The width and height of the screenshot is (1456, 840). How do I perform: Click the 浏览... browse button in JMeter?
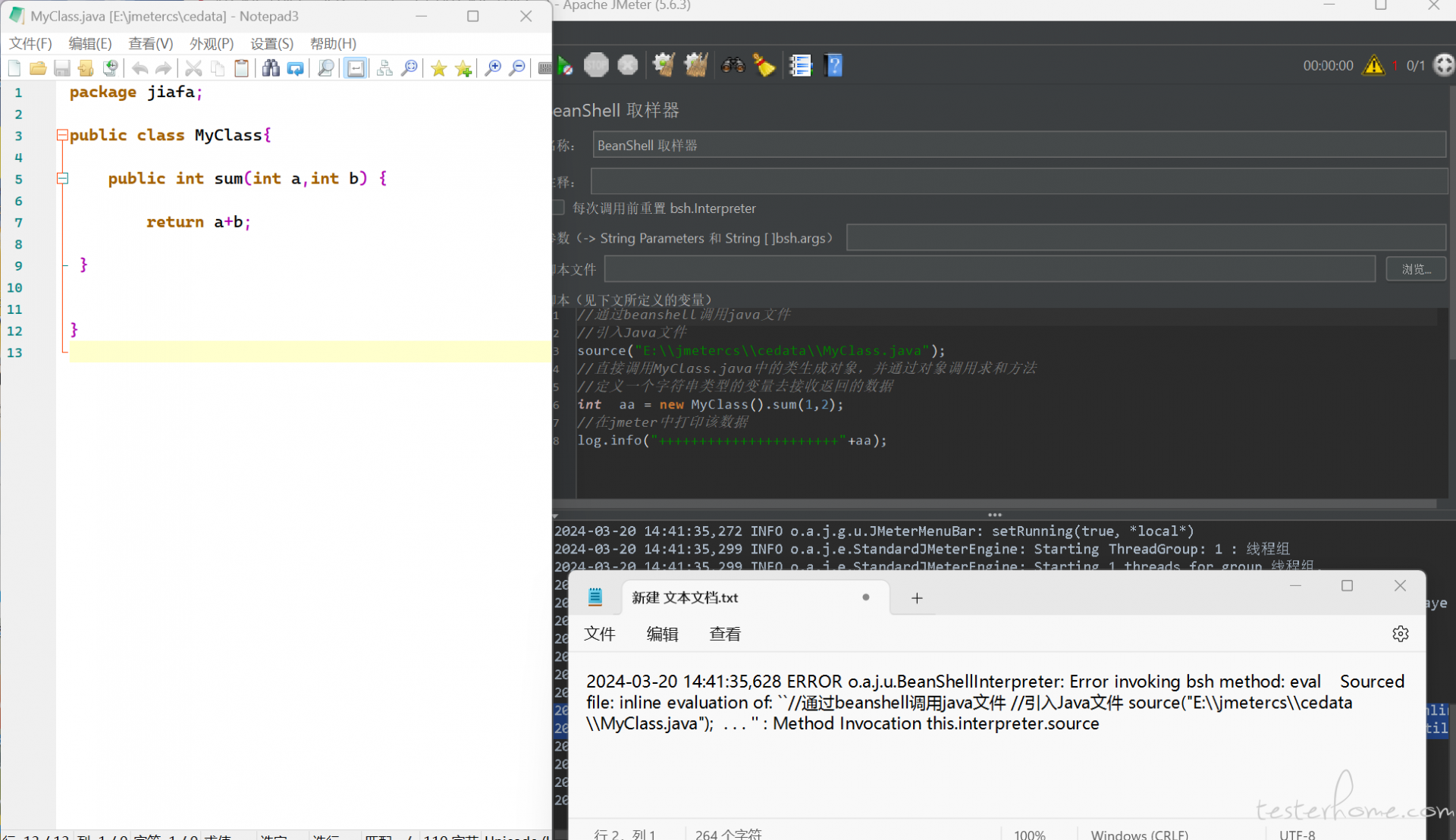(1416, 269)
